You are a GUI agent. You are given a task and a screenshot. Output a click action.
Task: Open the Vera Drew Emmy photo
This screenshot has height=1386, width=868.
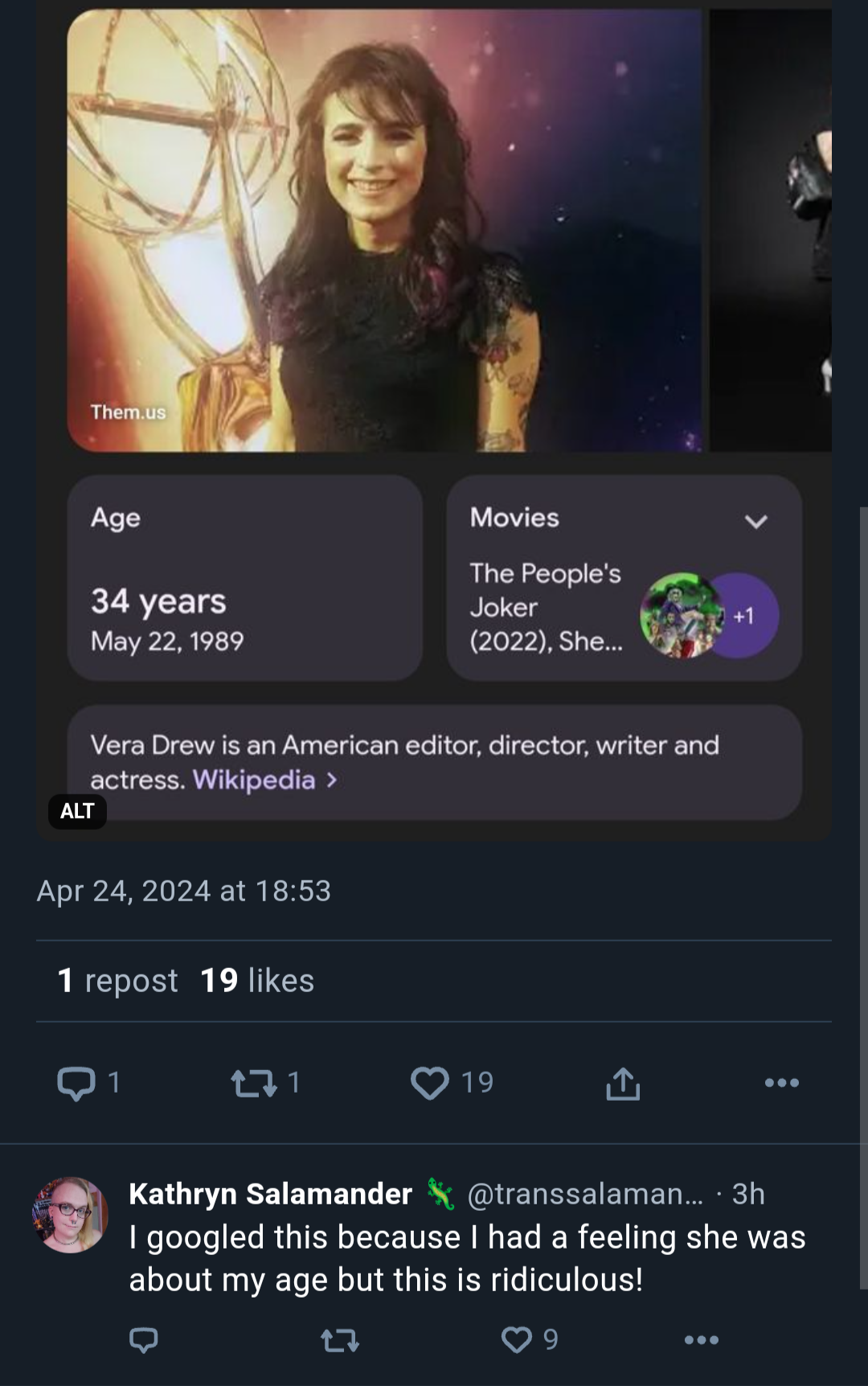point(384,231)
